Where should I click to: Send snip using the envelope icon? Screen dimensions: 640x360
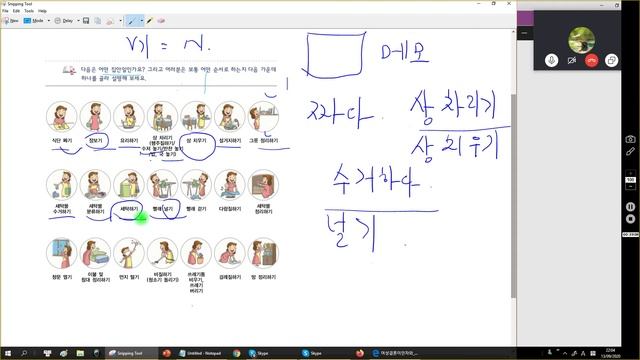(110, 20)
